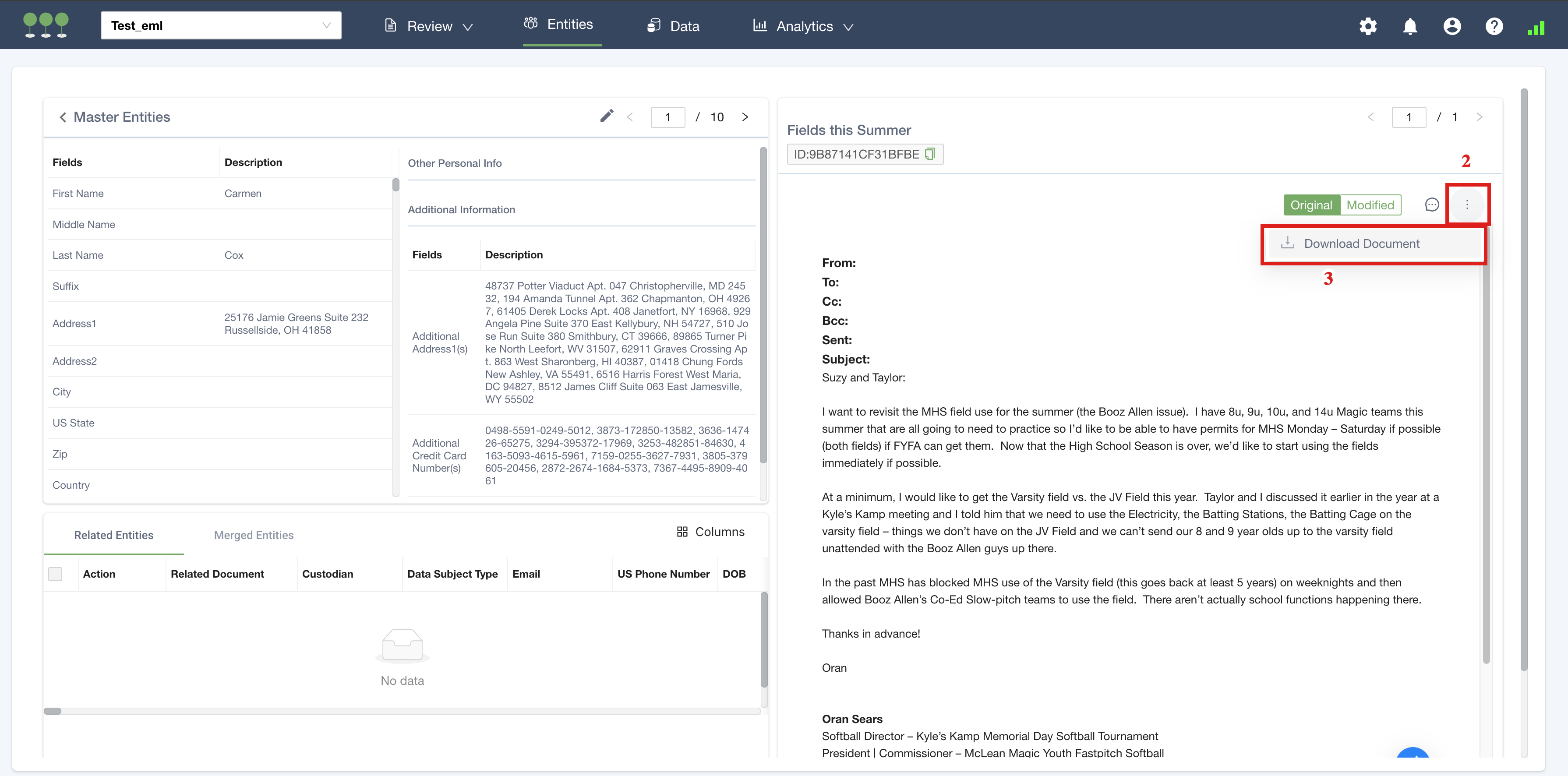
Task: Open the comments bubble icon
Action: point(1432,205)
